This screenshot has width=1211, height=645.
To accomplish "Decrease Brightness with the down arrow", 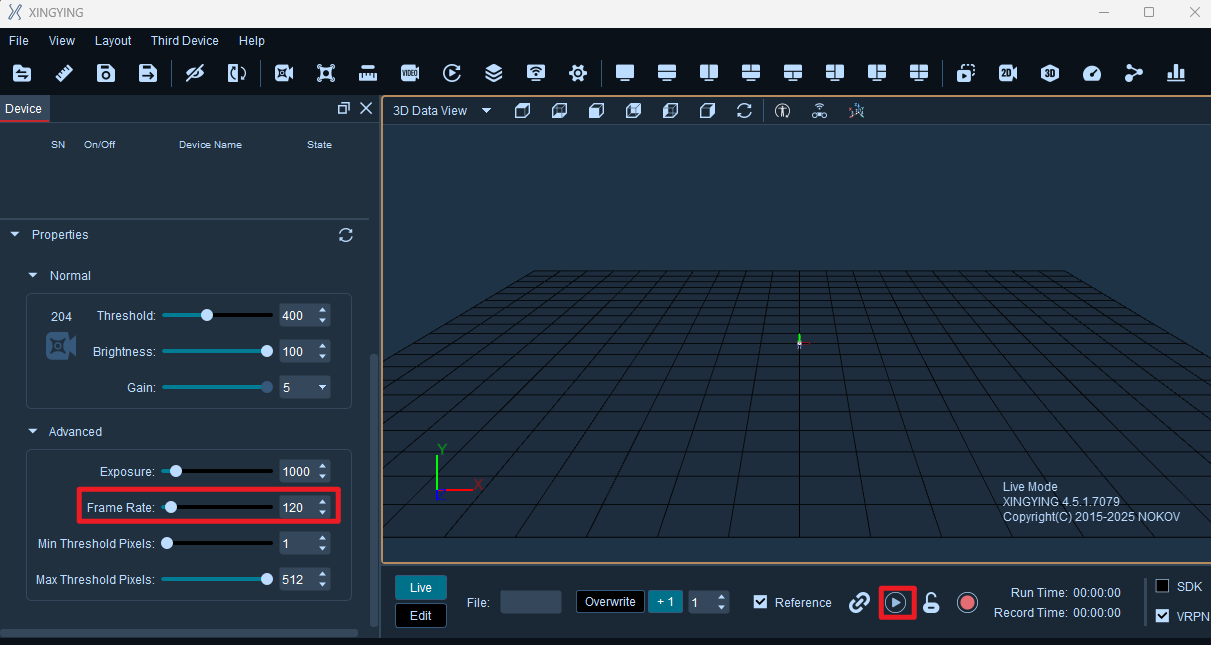I will point(322,357).
